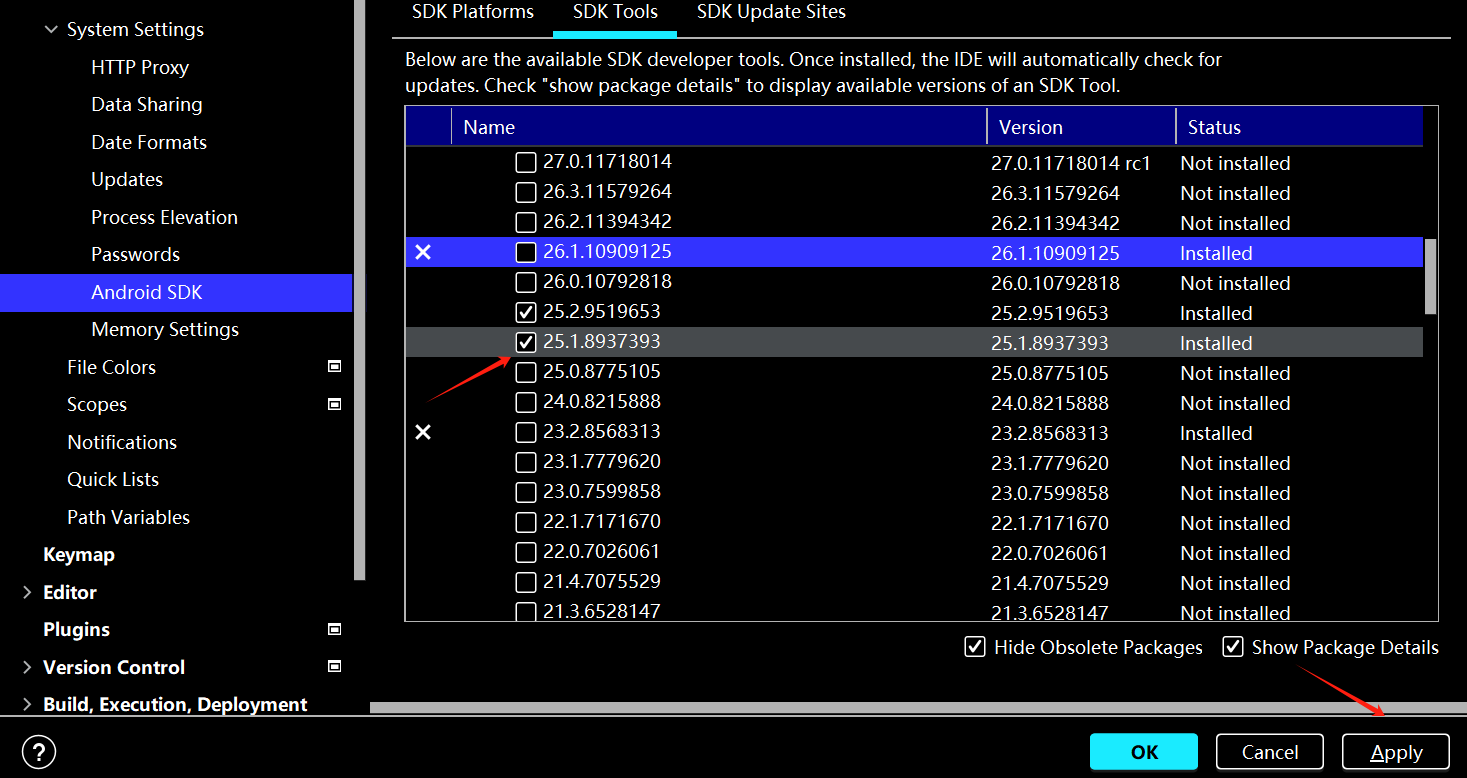The height and width of the screenshot is (778, 1467).
Task: Check the 21.4.7075529 package checkbox
Action: coord(526,582)
